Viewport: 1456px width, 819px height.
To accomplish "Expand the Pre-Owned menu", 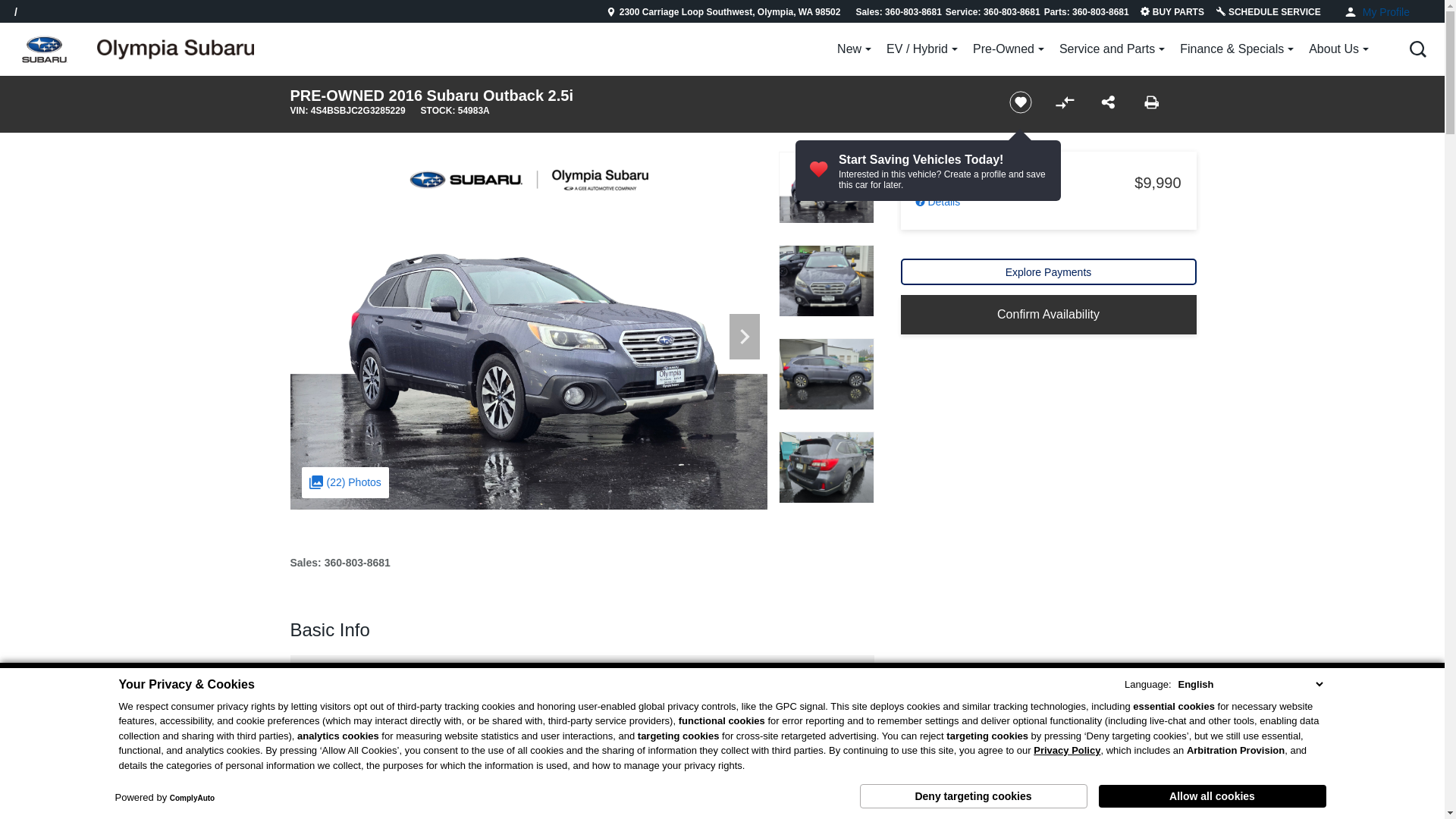I will pos(1008,49).
